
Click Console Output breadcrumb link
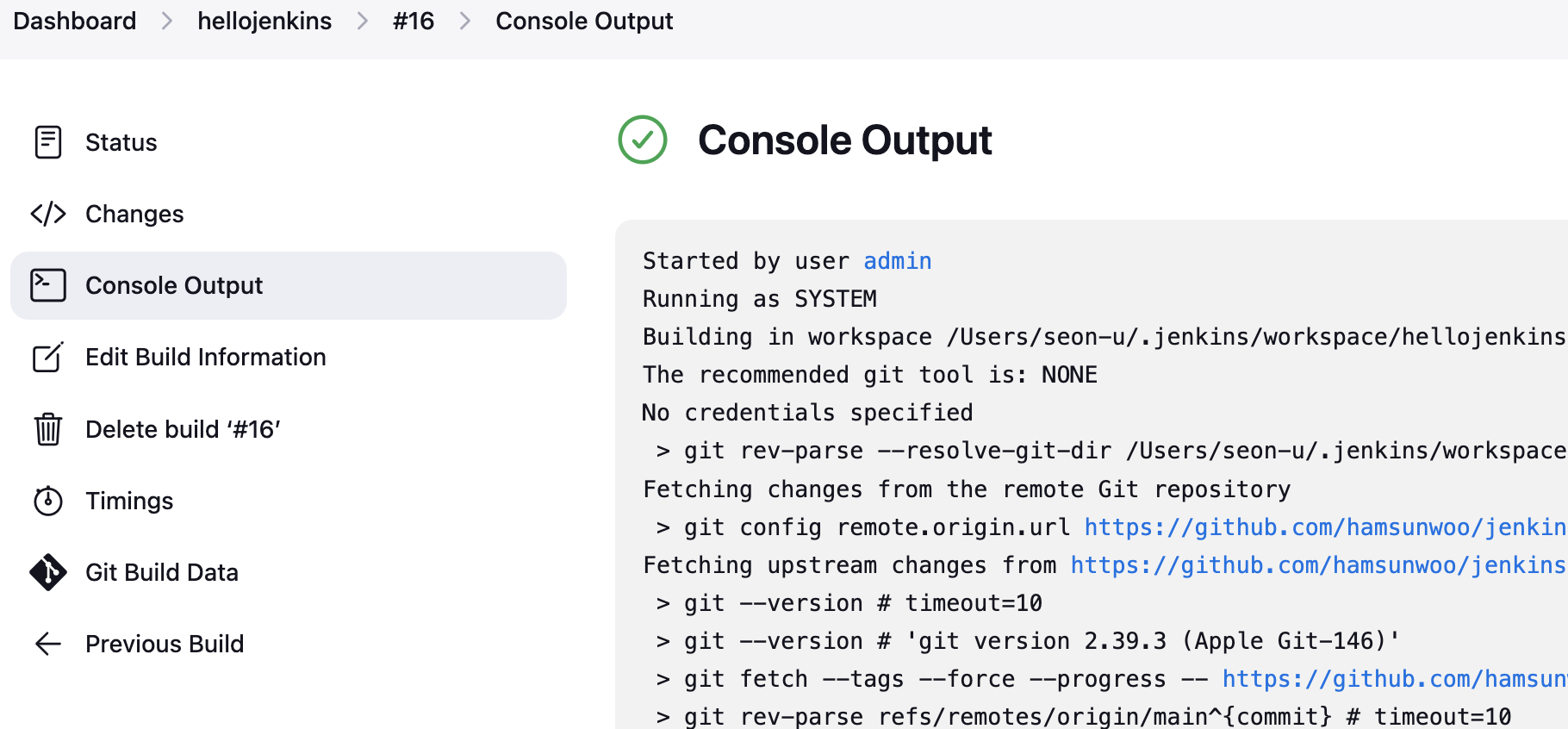[x=584, y=21]
